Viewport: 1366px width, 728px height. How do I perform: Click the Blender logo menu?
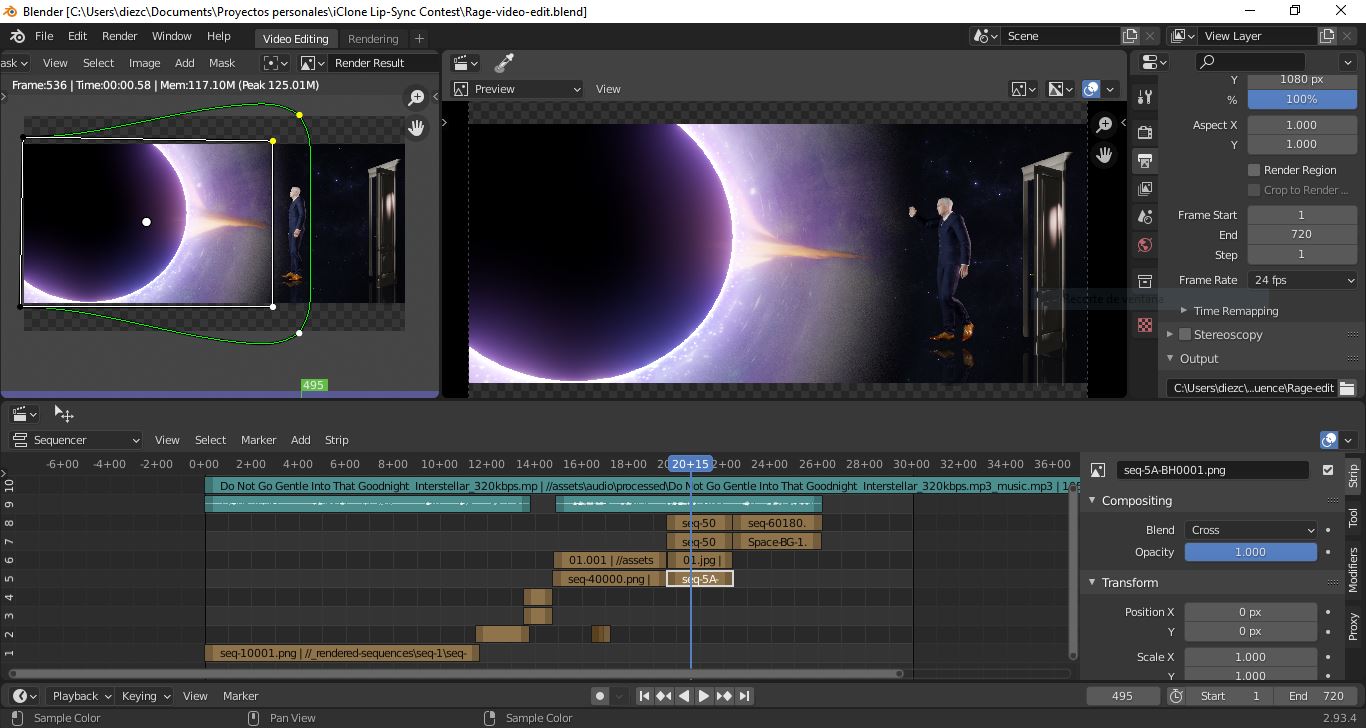[x=18, y=36]
